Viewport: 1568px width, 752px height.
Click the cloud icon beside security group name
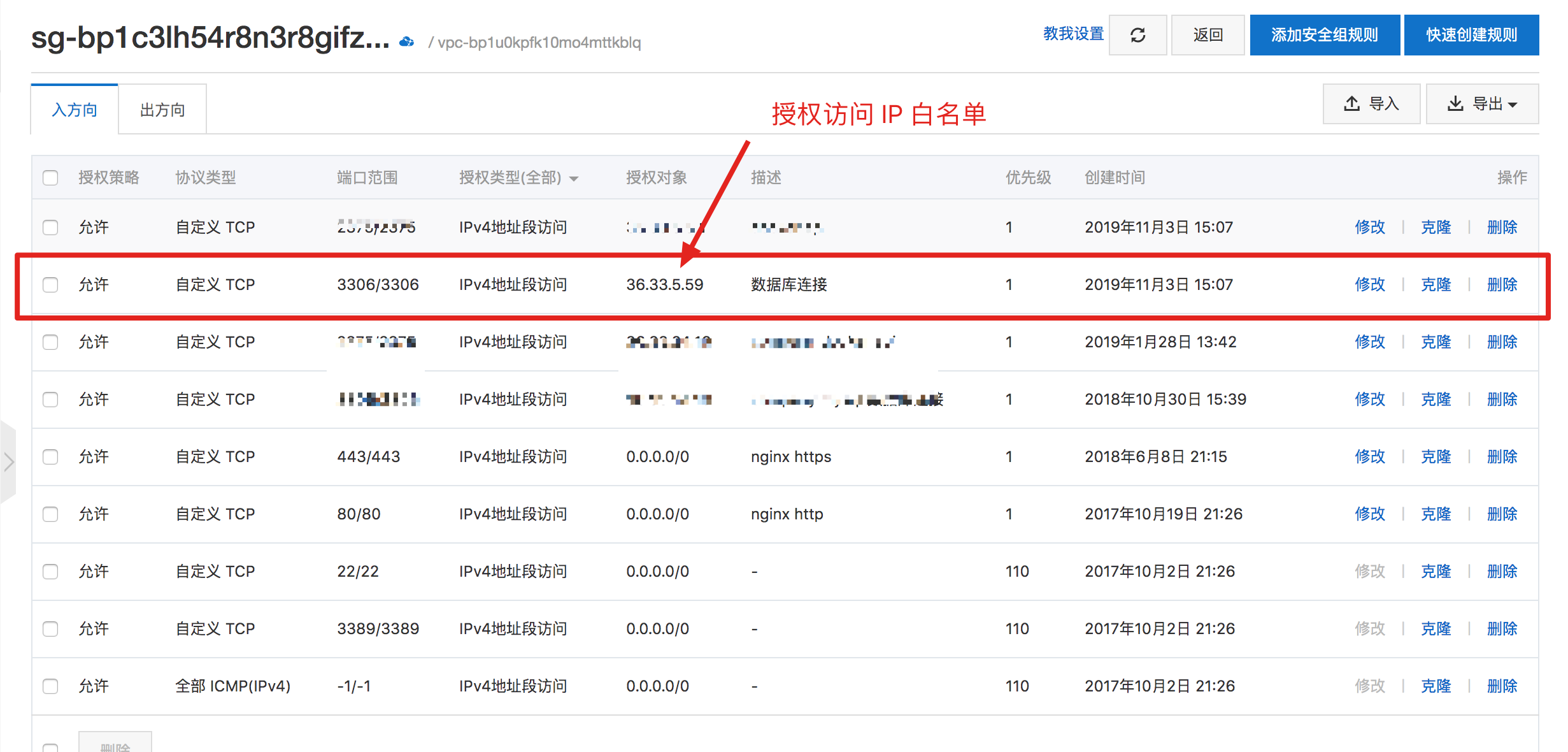[x=406, y=42]
